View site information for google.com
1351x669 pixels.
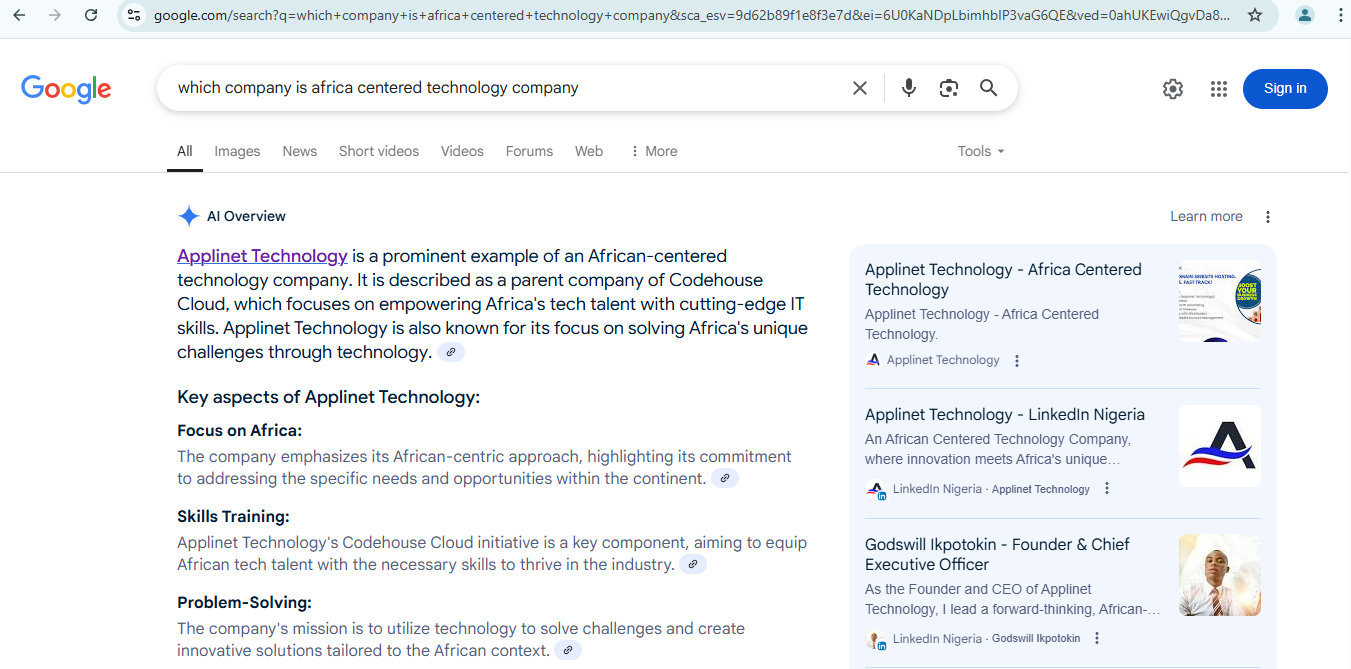(x=134, y=15)
